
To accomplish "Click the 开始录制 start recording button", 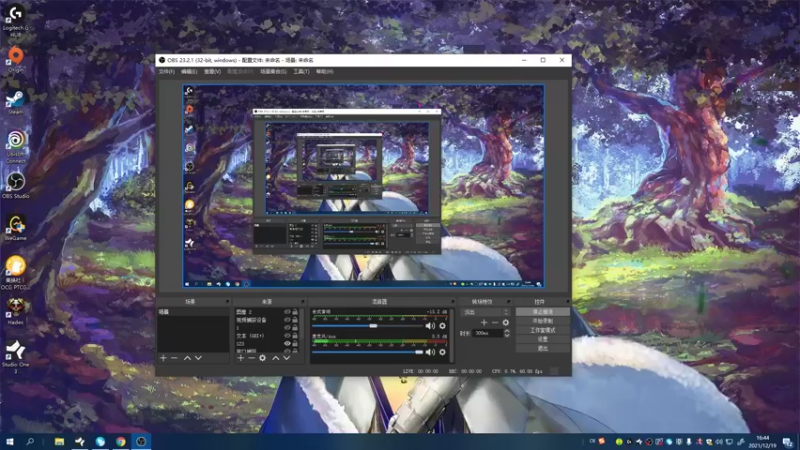I will pos(542,321).
